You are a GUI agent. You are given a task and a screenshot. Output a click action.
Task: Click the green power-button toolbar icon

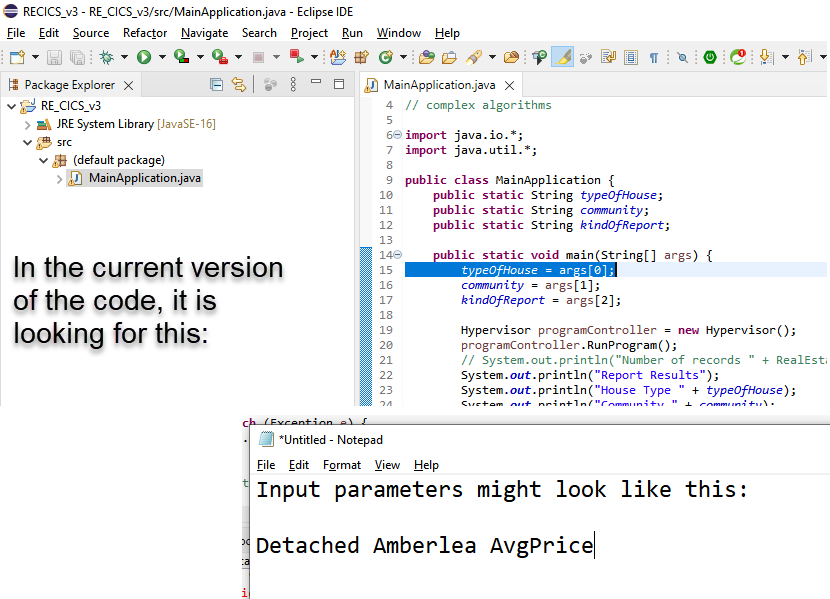(x=710, y=58)
